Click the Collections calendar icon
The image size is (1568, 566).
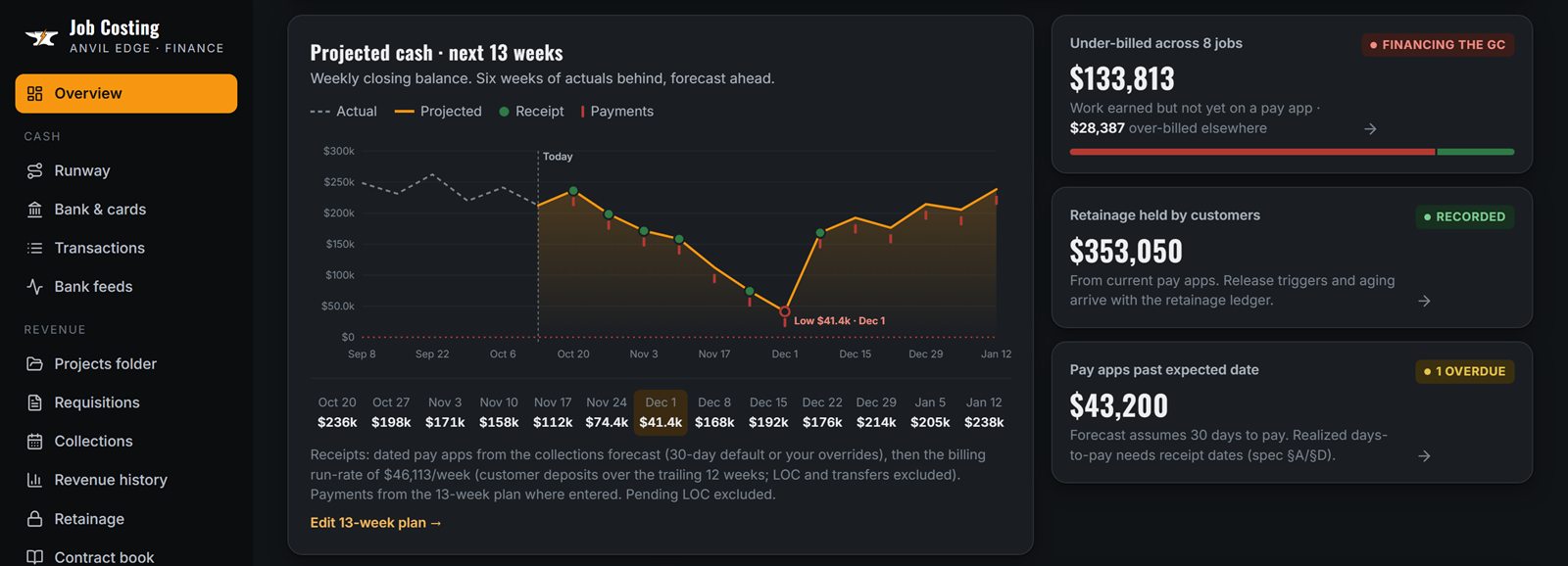click(35, 442)
